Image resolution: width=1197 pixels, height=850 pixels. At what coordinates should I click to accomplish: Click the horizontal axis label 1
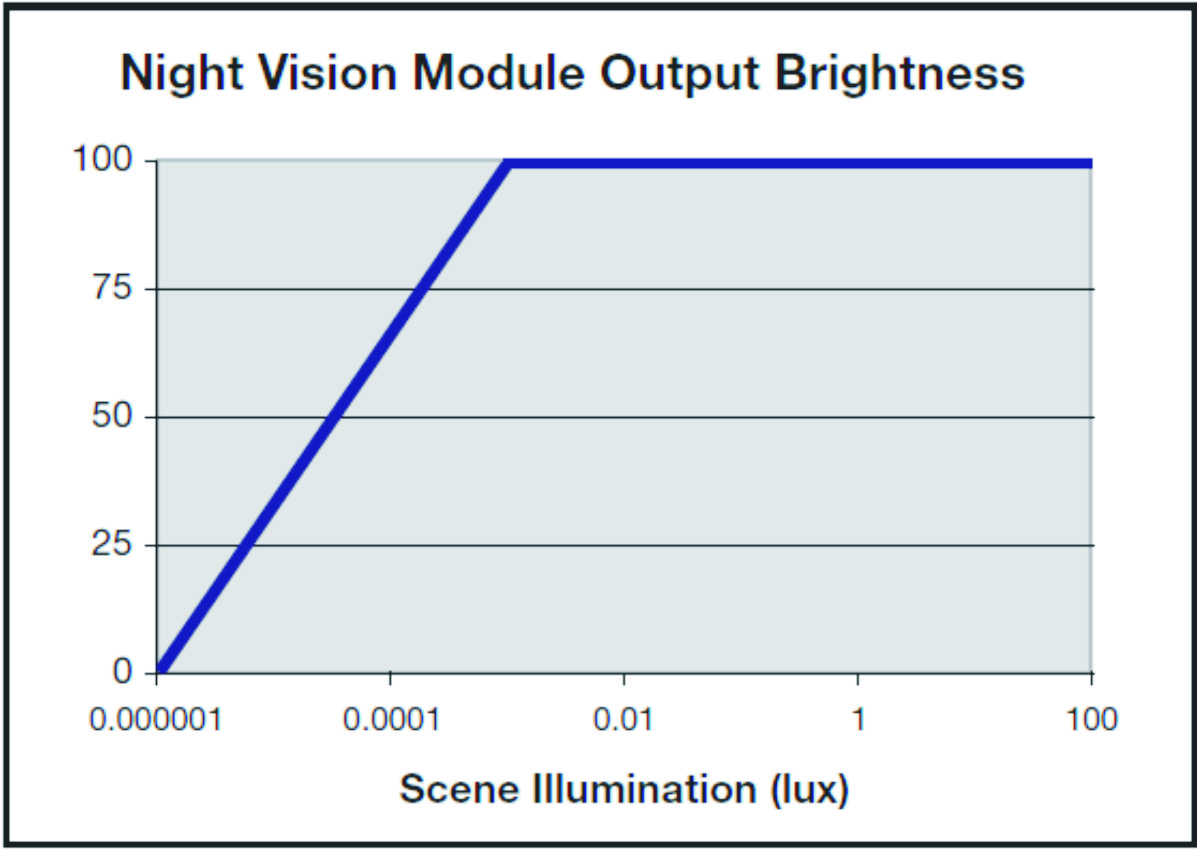[x=858, y=720]
